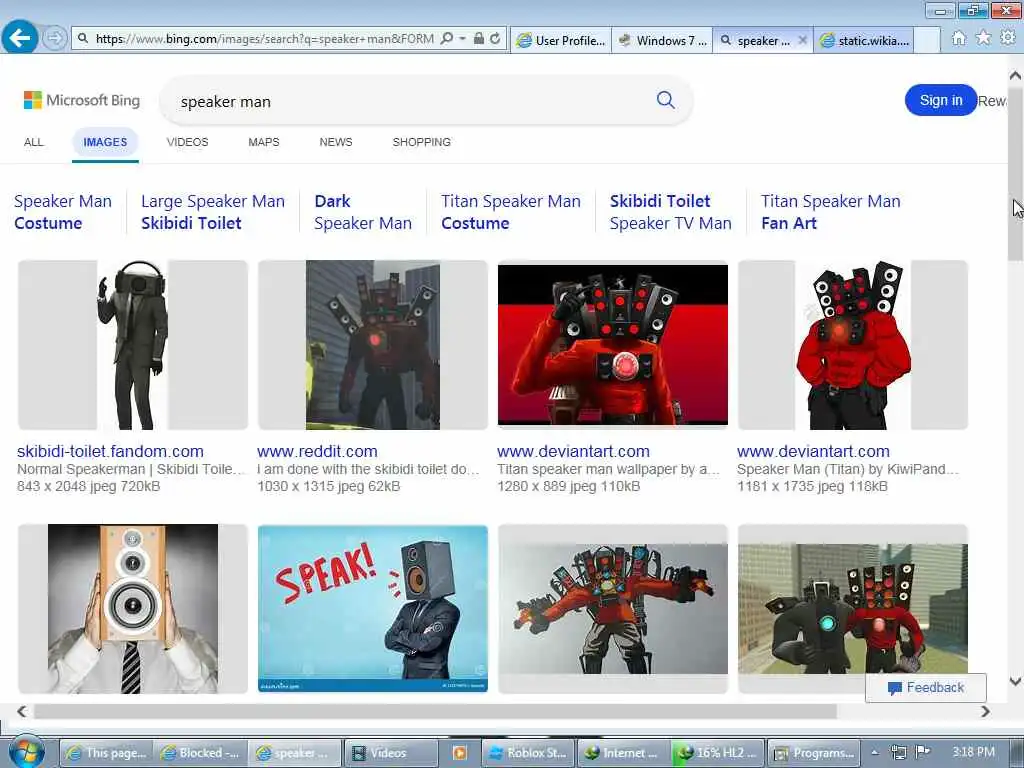Click the address bar search magnifier icon
The image size is (1024, 768).
pos(447,39)
